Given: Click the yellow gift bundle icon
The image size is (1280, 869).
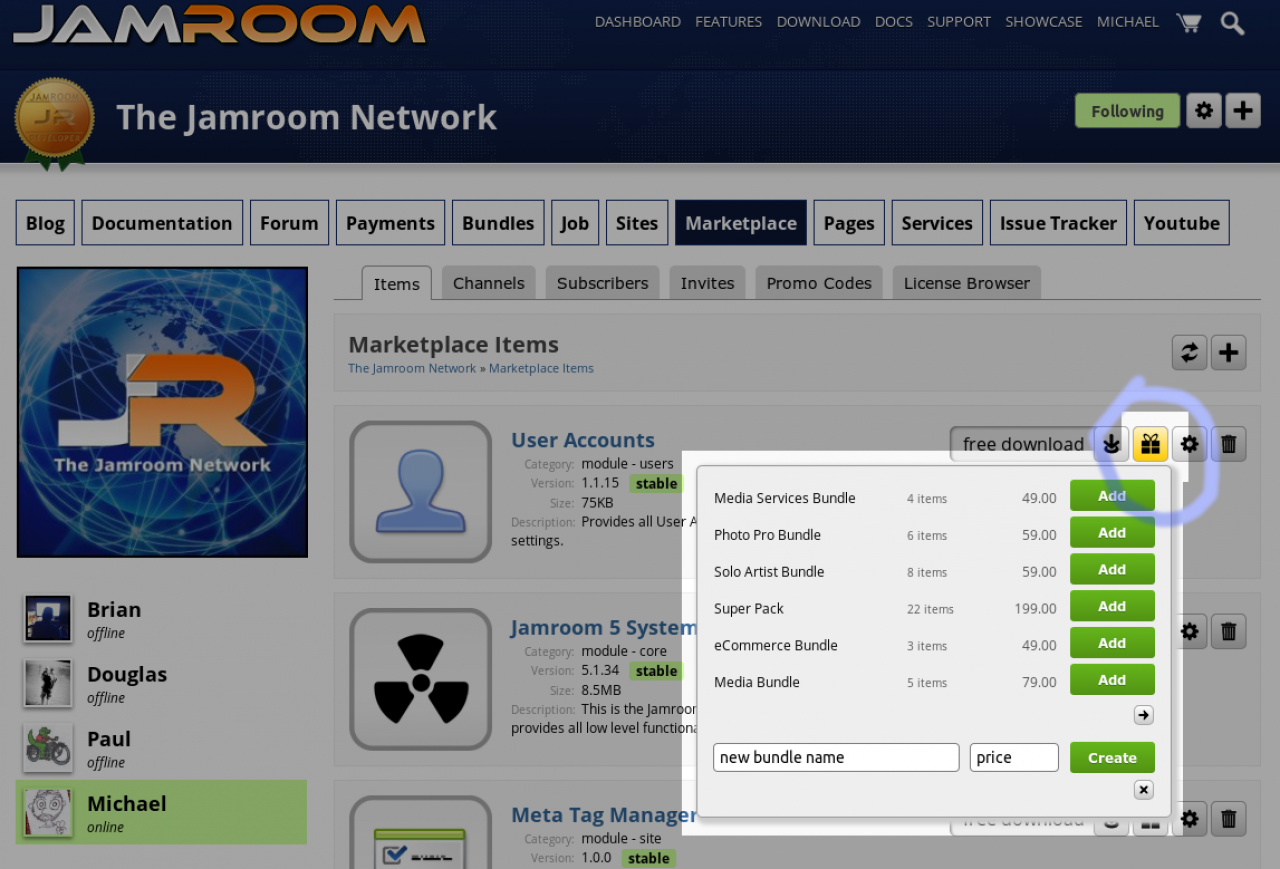Looking at the screenshot, I should (1151, 444).
